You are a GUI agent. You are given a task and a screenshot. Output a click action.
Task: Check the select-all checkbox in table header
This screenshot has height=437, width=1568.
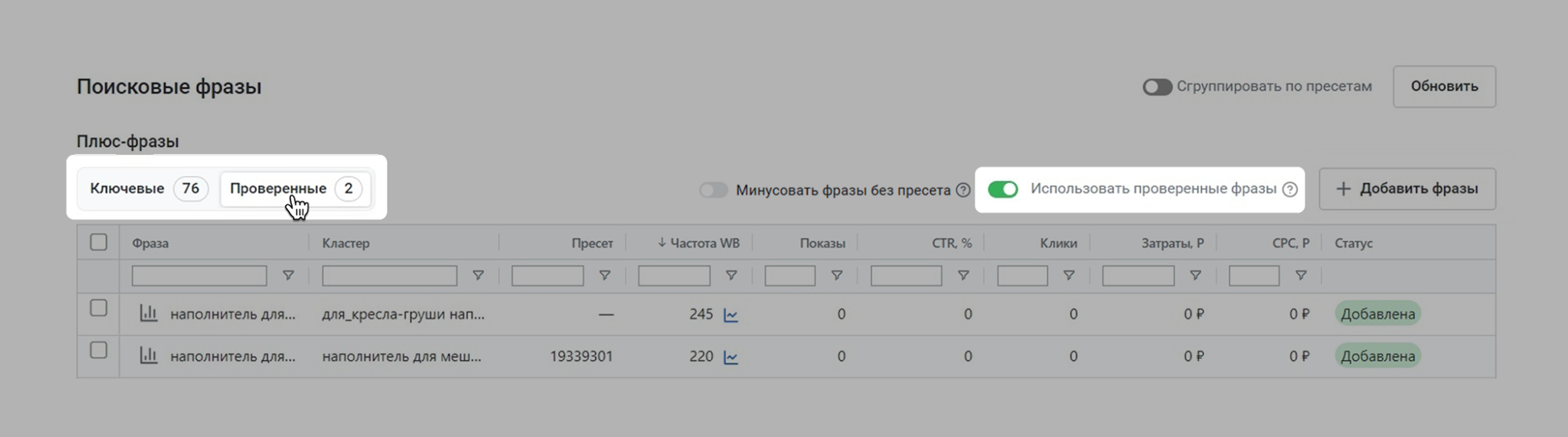99,242
